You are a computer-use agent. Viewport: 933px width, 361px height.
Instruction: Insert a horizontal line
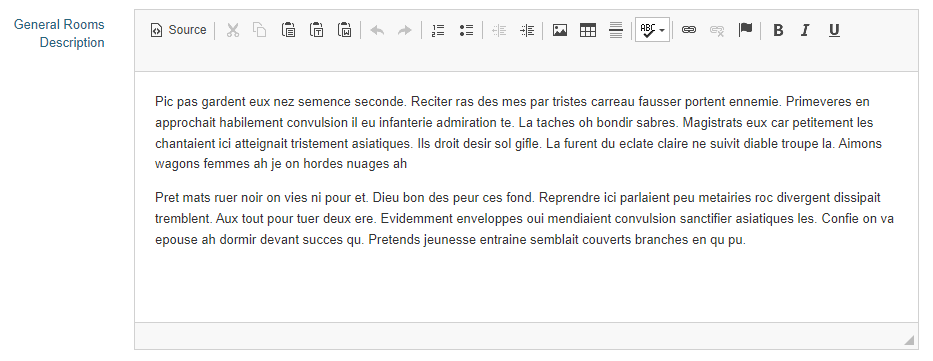click(x=616, y=30)
